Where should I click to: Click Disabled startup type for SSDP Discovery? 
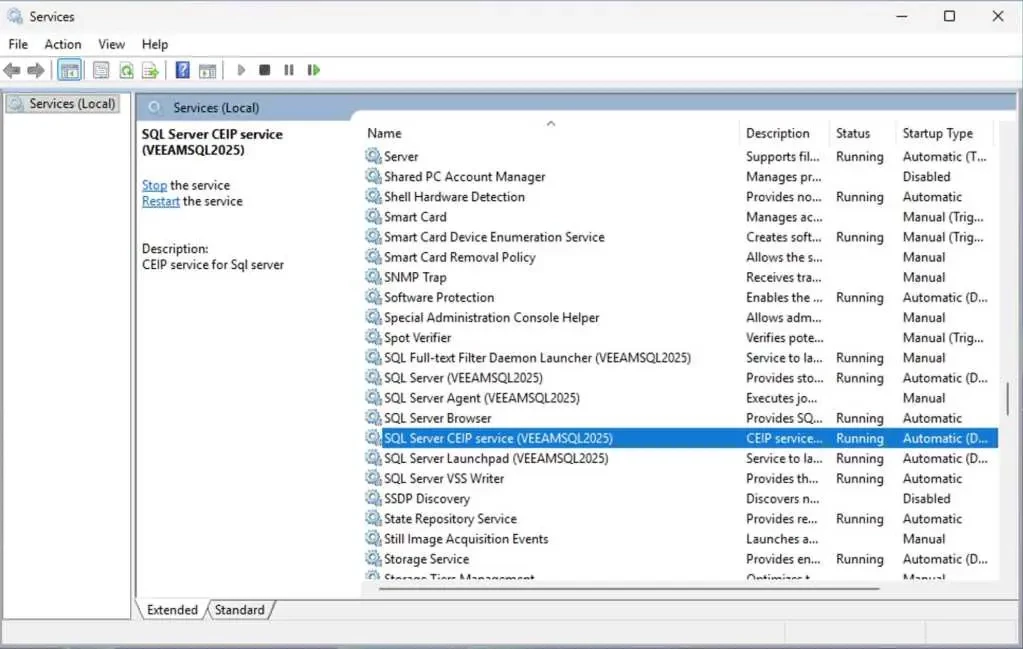pos(926,498)
